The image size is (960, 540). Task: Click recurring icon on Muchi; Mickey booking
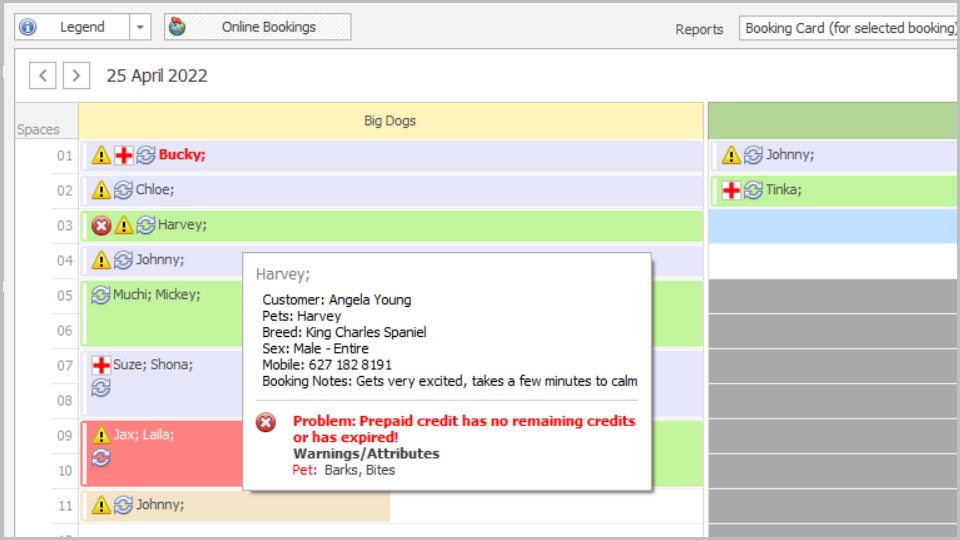click(x=101, y=295)
